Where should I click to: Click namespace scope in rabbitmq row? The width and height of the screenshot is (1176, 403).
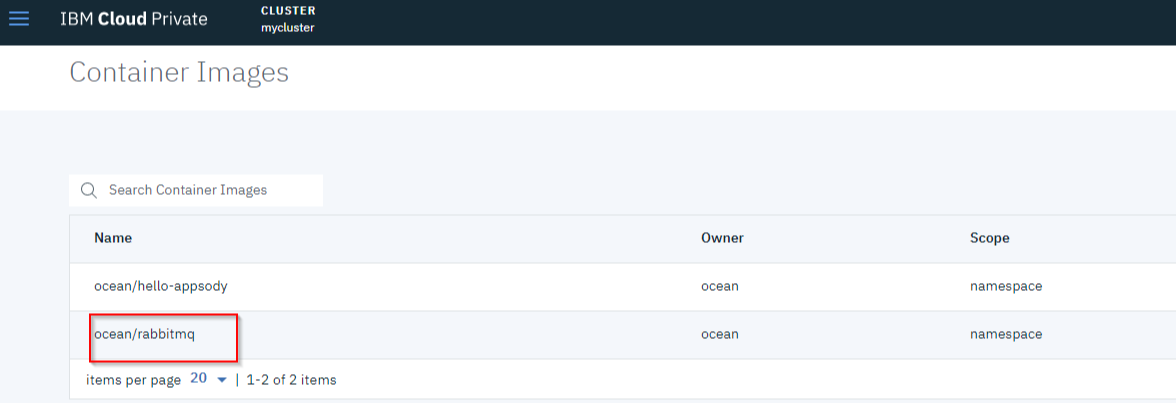1006,334
